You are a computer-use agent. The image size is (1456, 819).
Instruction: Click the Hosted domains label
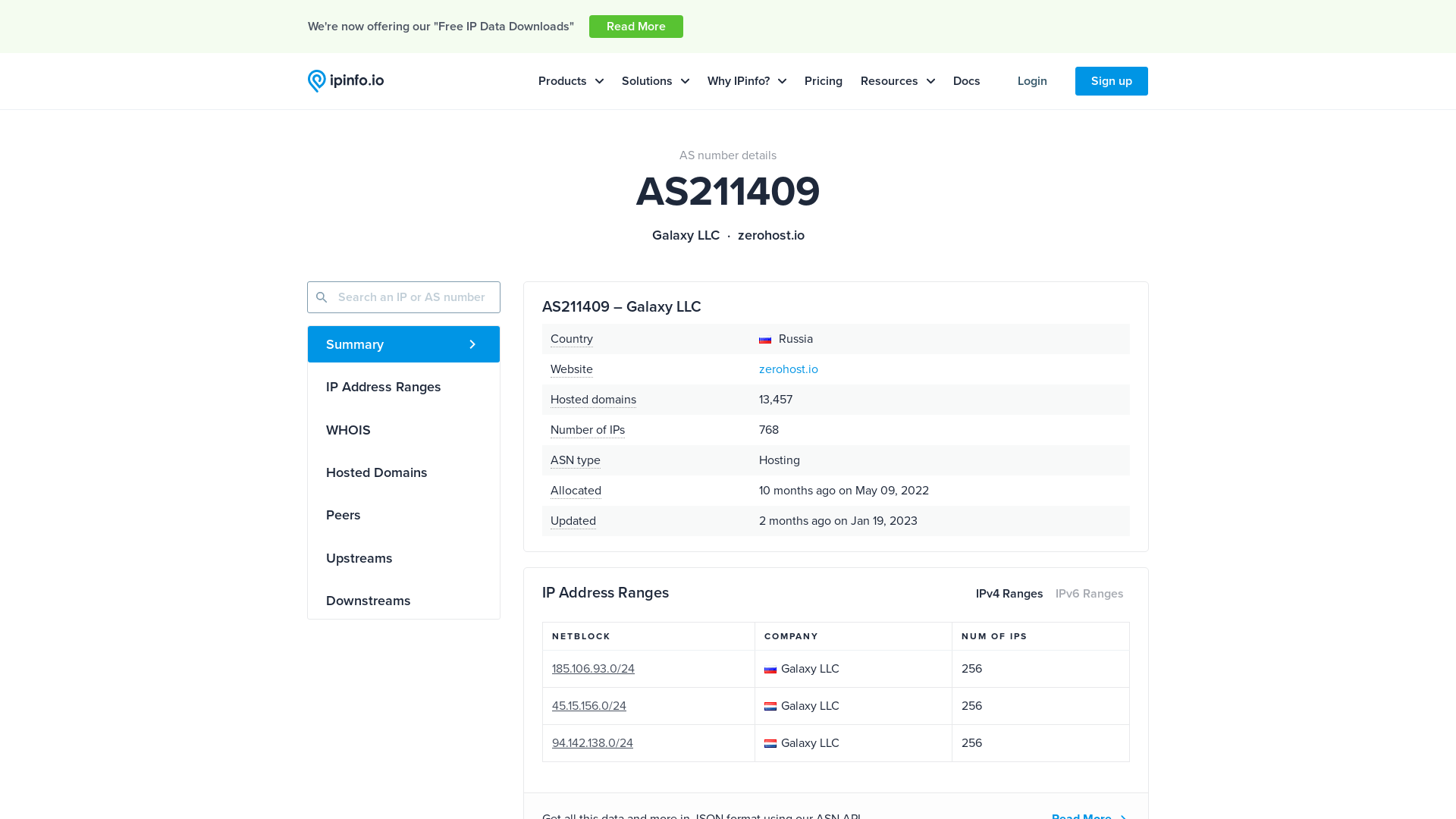593,400
